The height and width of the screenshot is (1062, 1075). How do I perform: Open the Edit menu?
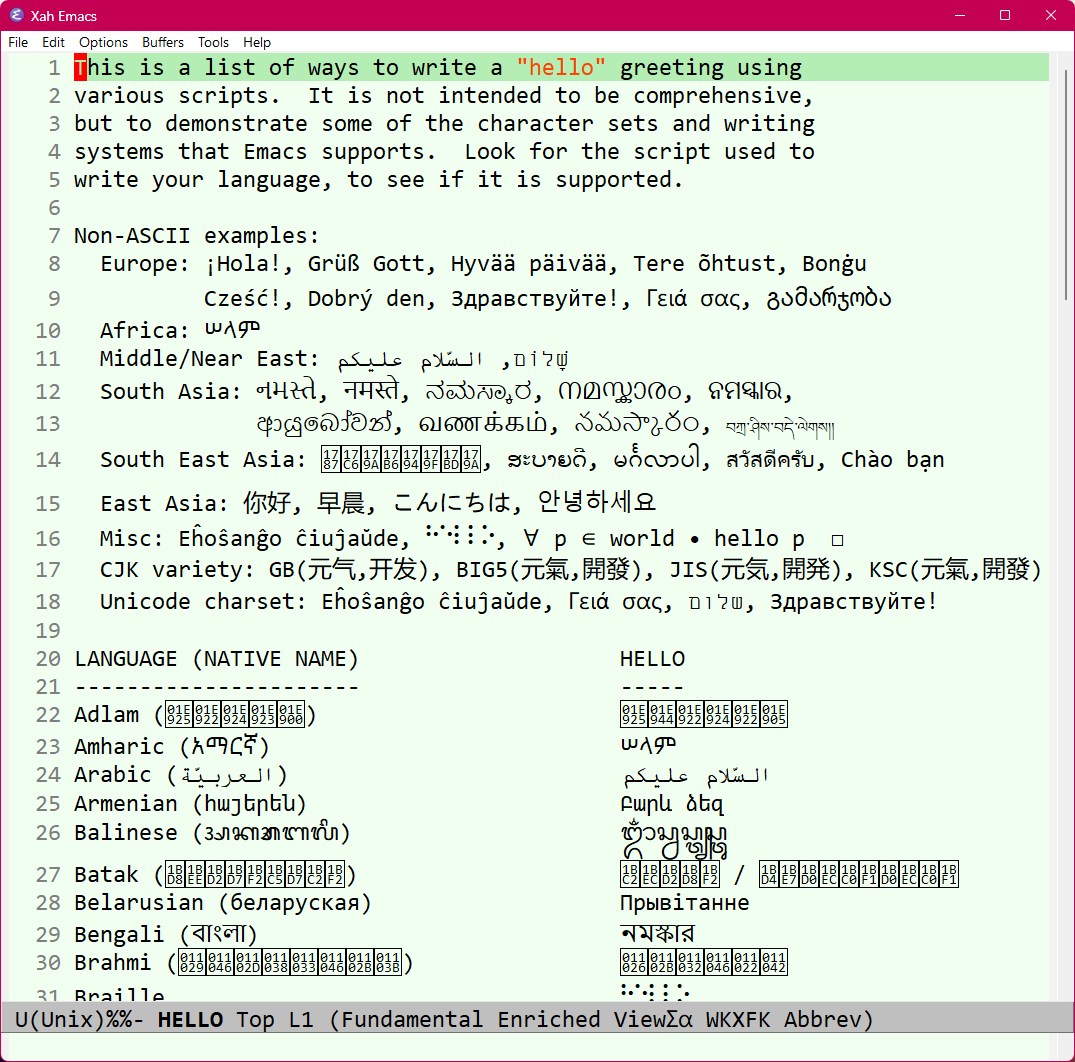pyautogui.click(x=53, y=43)
